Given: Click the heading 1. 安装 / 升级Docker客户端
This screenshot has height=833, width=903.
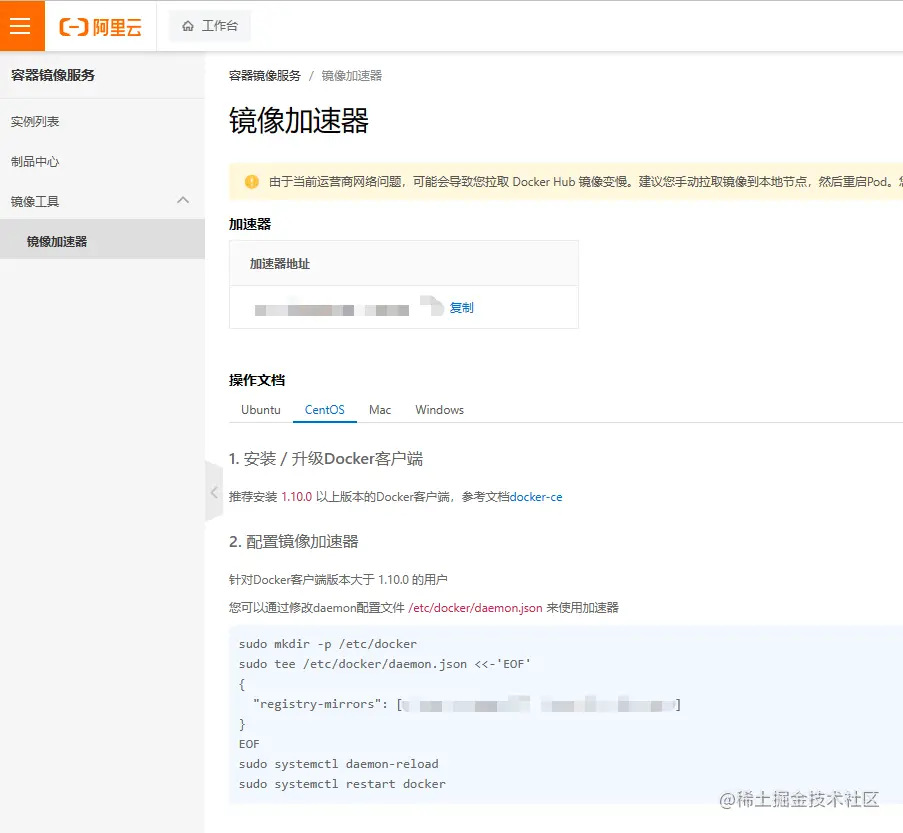Looking at the screenshot, I should [326, 459].
